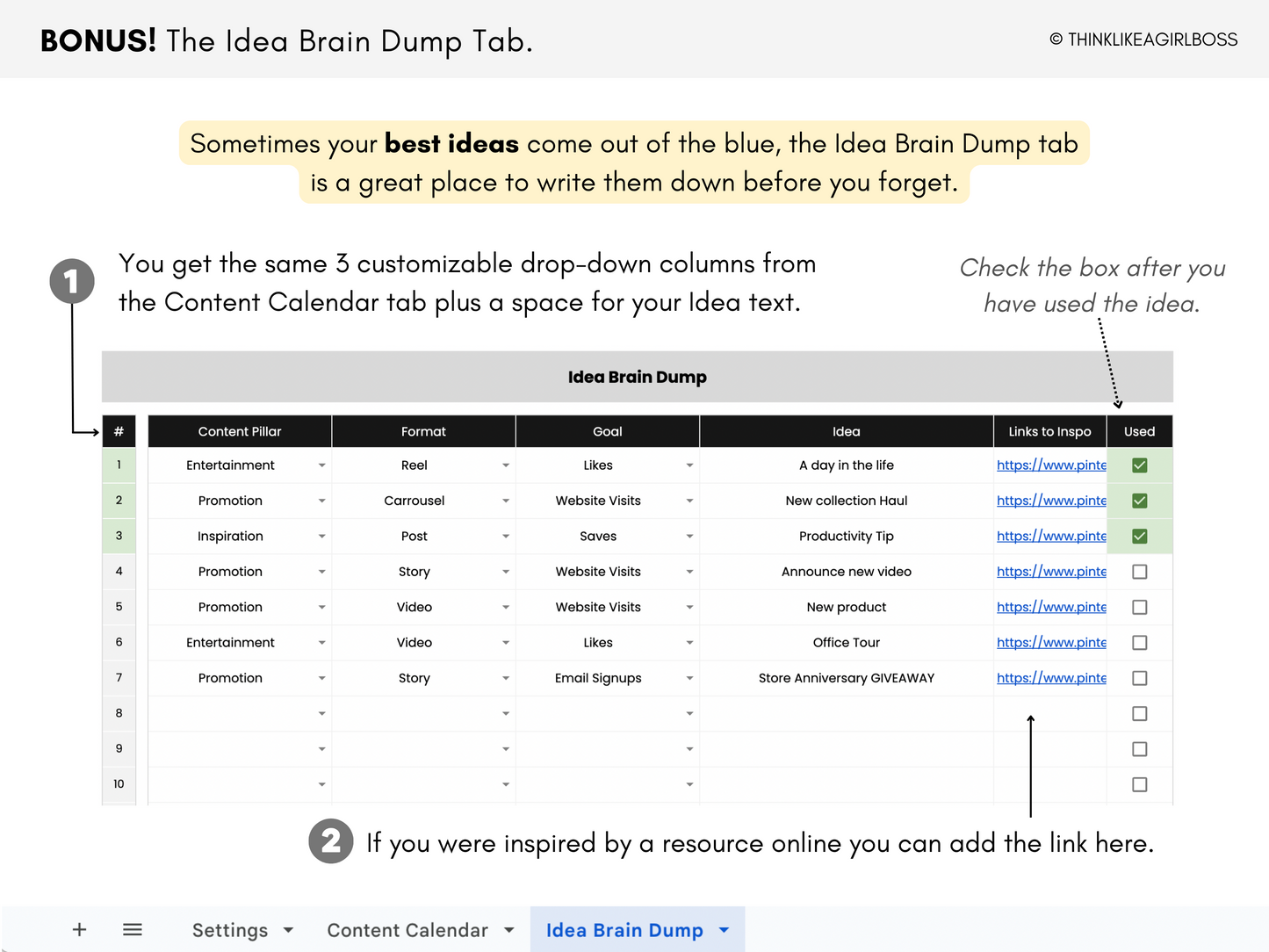The image size is (1269, 952).
Task: Switch to the Content Calendar tab
Action: (407, 929)
